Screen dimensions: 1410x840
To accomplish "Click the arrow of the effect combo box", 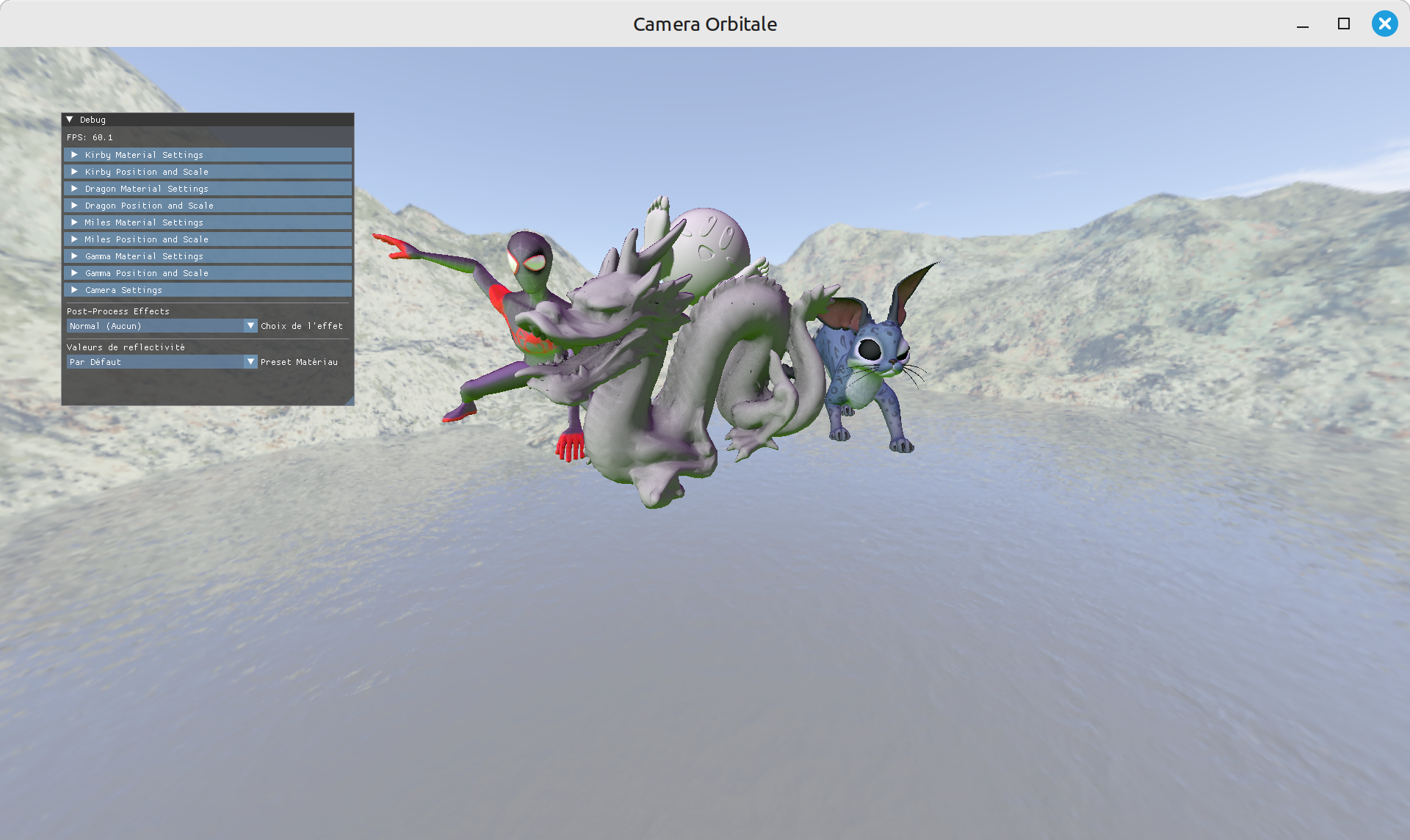I will click(250, 326).
